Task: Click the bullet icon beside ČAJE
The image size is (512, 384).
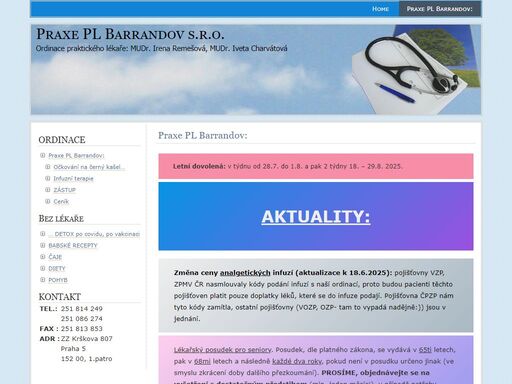Action: [x=42, y=257]
